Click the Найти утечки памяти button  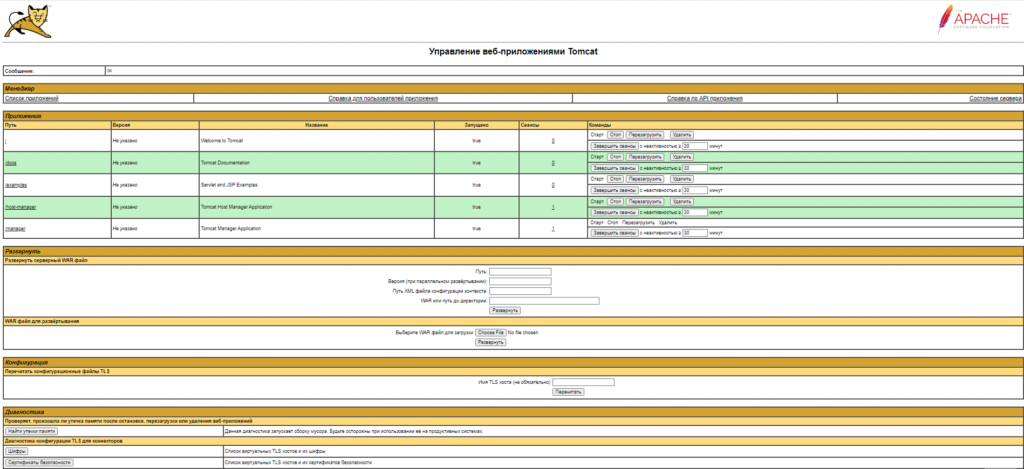tap(31, 432)
